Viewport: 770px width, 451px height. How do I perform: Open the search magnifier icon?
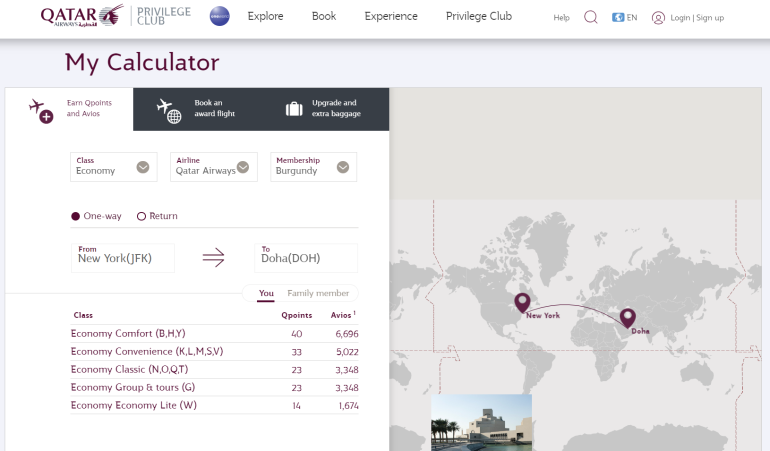[590, 17]
